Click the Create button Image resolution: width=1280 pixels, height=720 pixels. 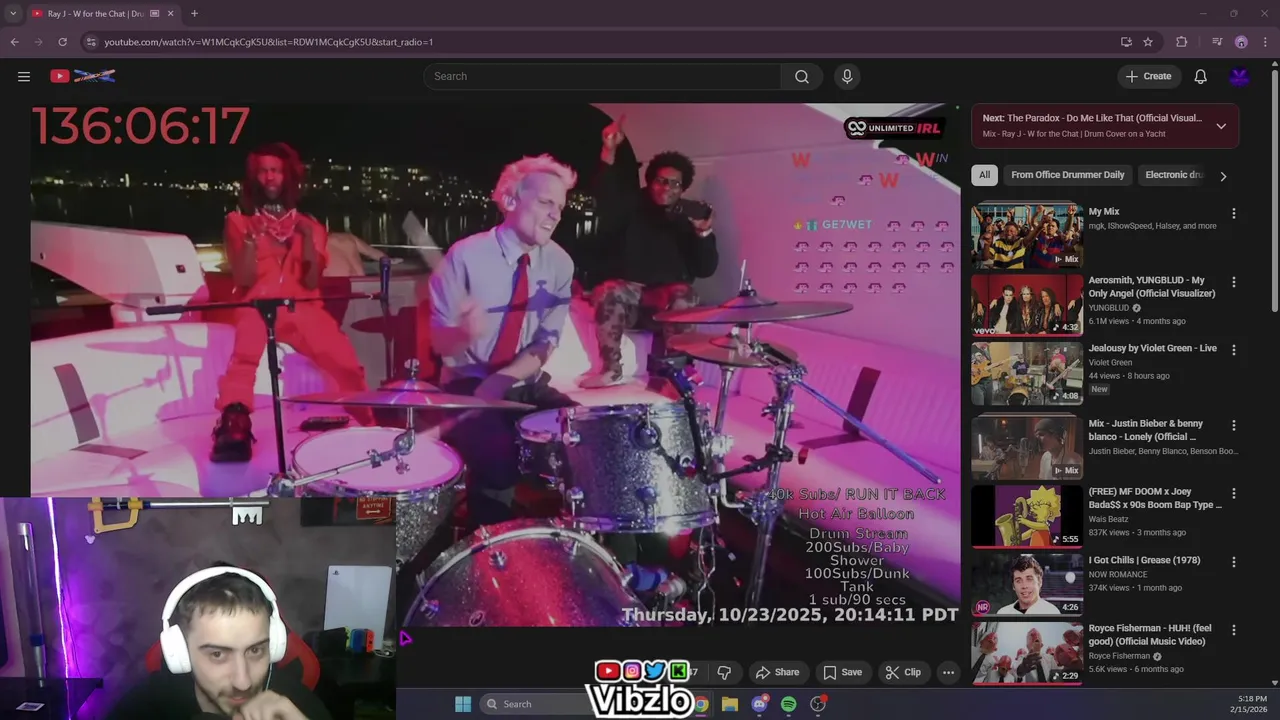(x=1149, y=76)
